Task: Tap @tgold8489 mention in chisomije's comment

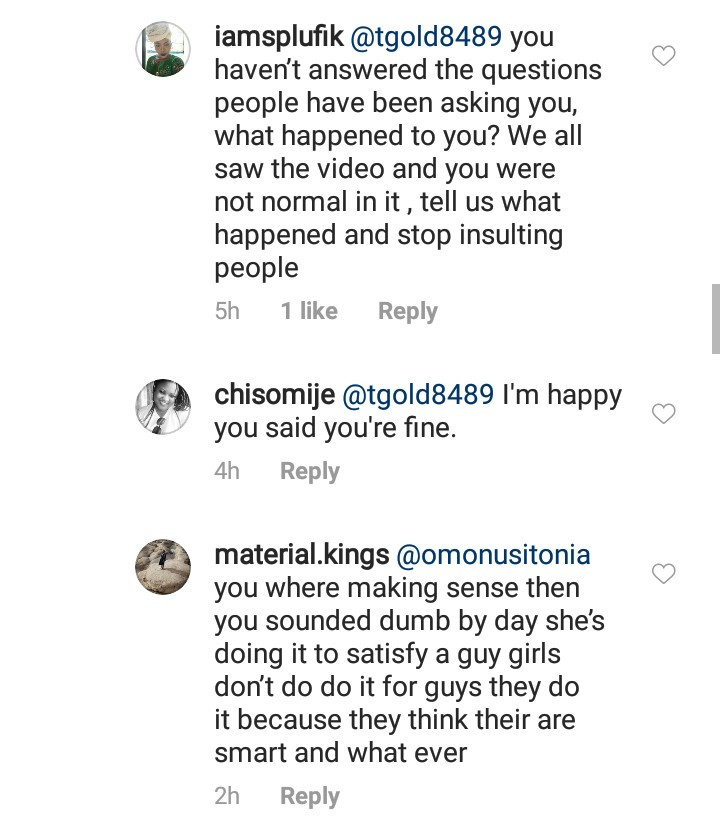Action: click(418, 395)
